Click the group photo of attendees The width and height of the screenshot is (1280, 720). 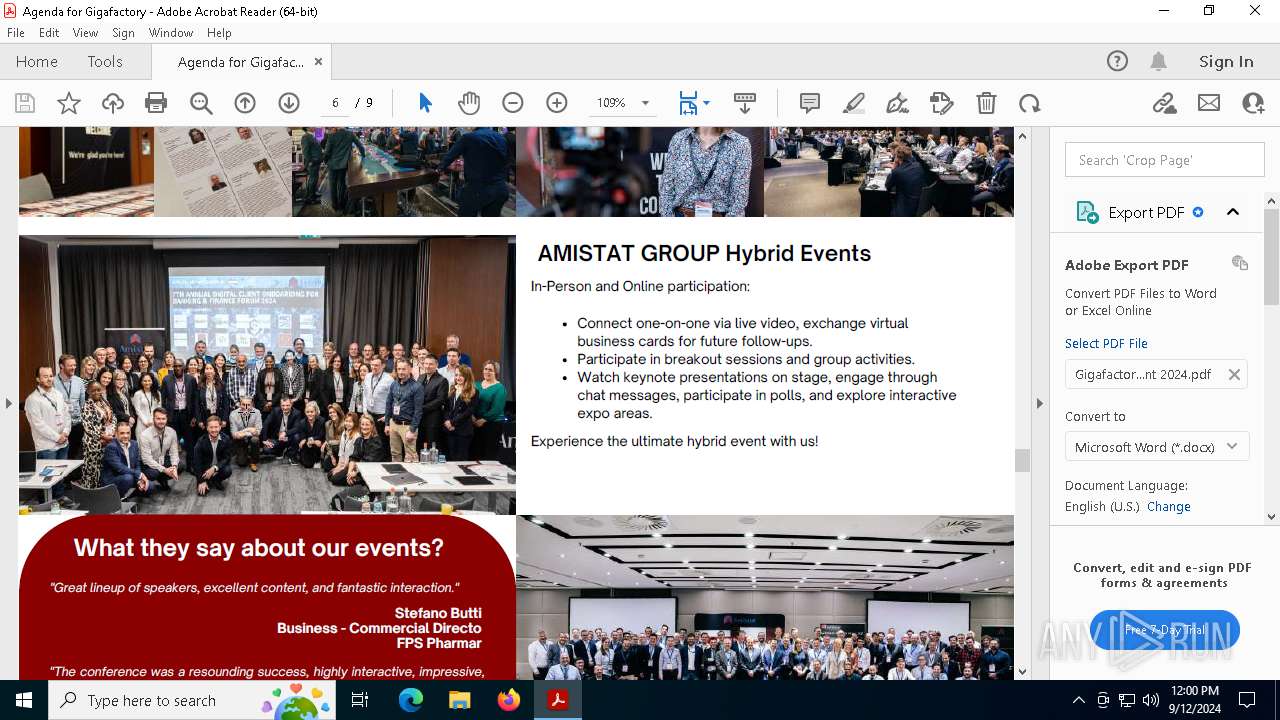point(267,375)
